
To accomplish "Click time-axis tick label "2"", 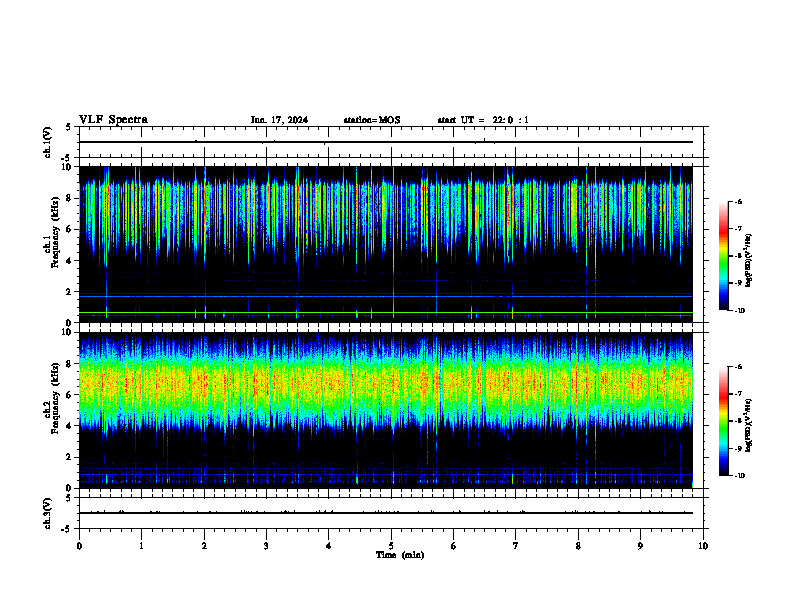I will 204,546.
